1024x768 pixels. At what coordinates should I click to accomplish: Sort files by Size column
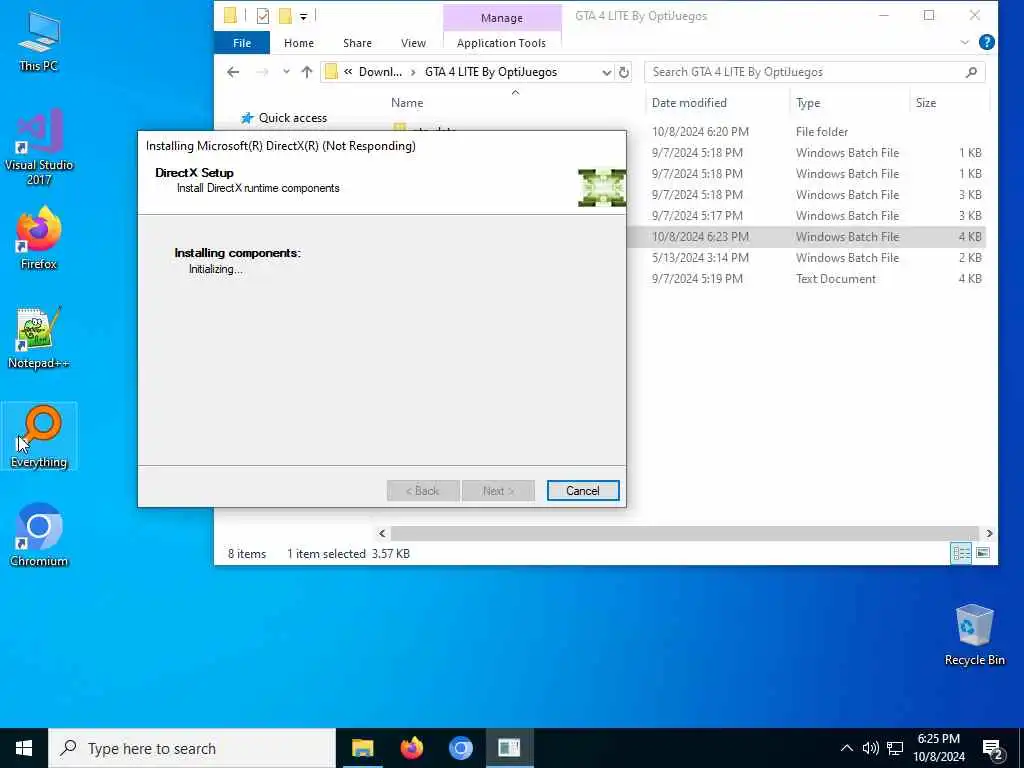click(925, 103)
